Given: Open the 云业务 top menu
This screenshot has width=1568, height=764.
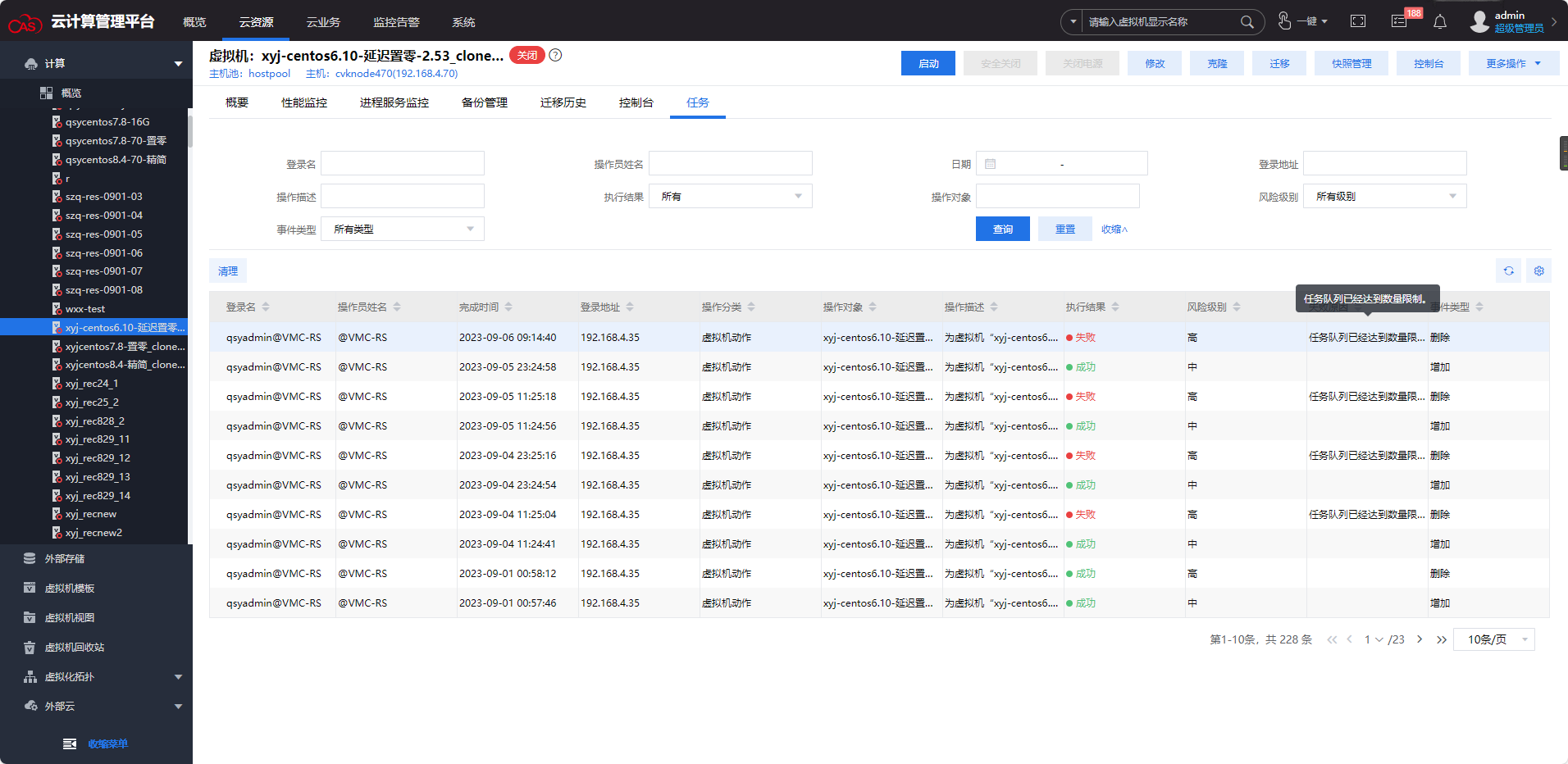Looking at the screenshot, I should (323, 22).
